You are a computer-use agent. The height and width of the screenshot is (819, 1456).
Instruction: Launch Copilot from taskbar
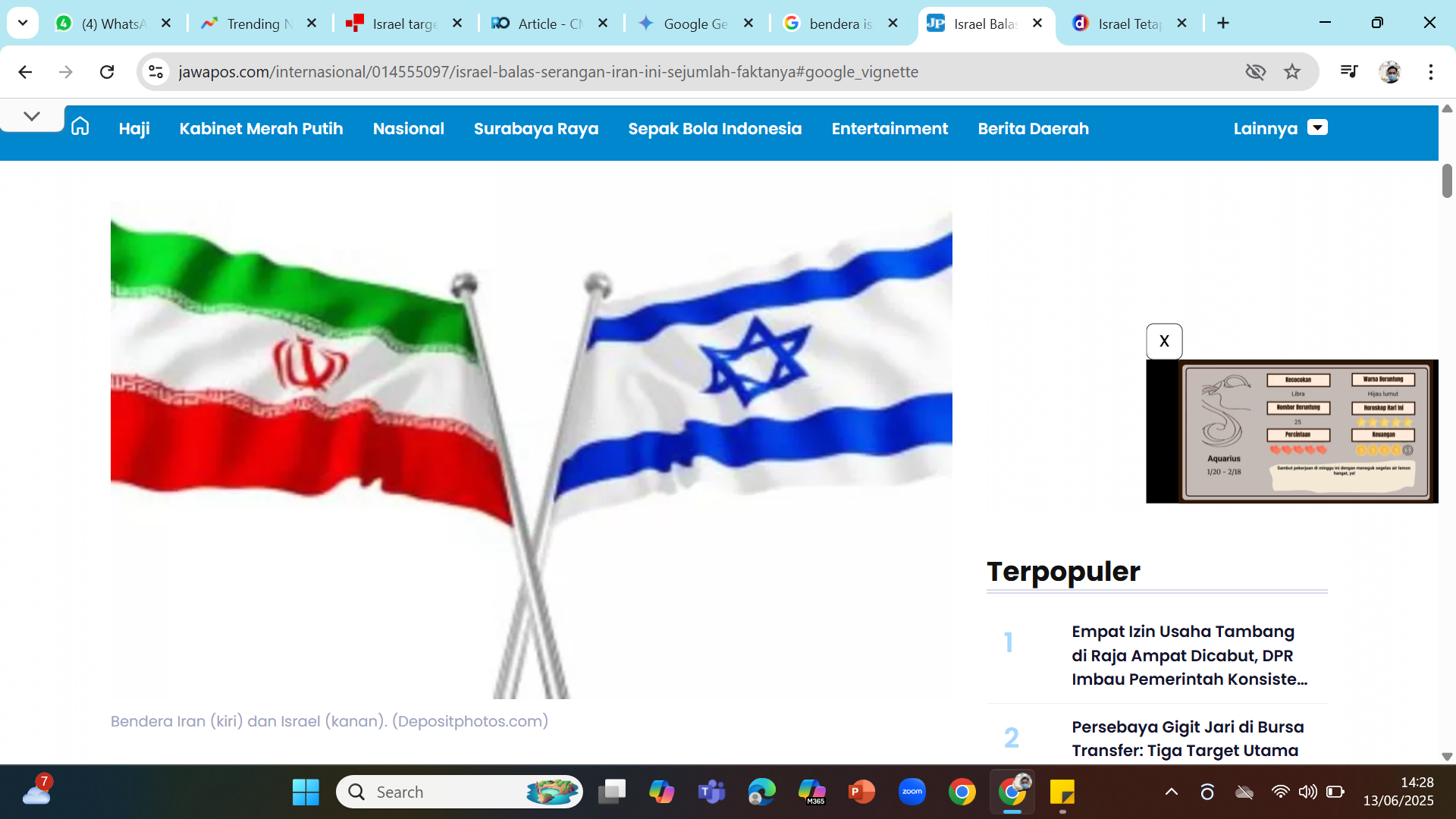(x=661, y=792)
